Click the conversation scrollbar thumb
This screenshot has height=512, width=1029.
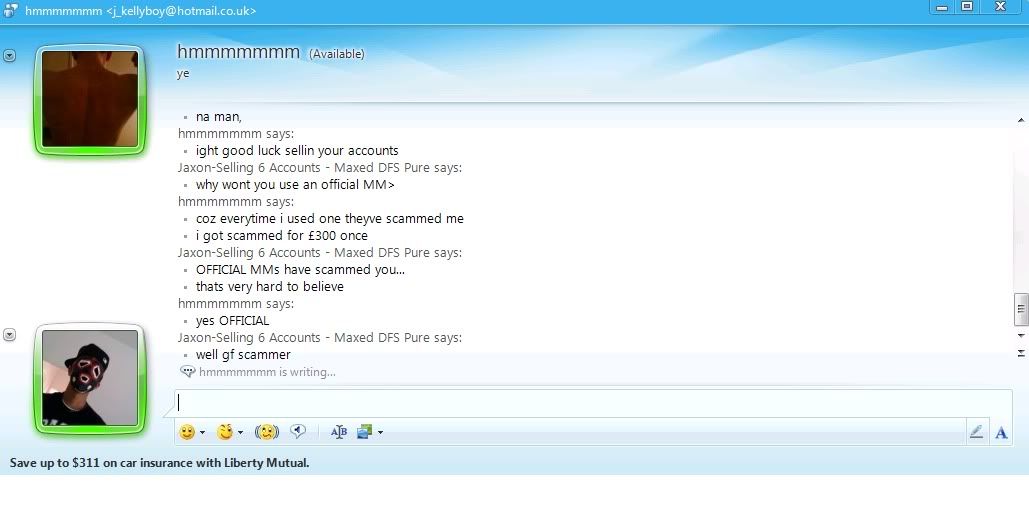pyautogui.click(x=1020, y=310)
